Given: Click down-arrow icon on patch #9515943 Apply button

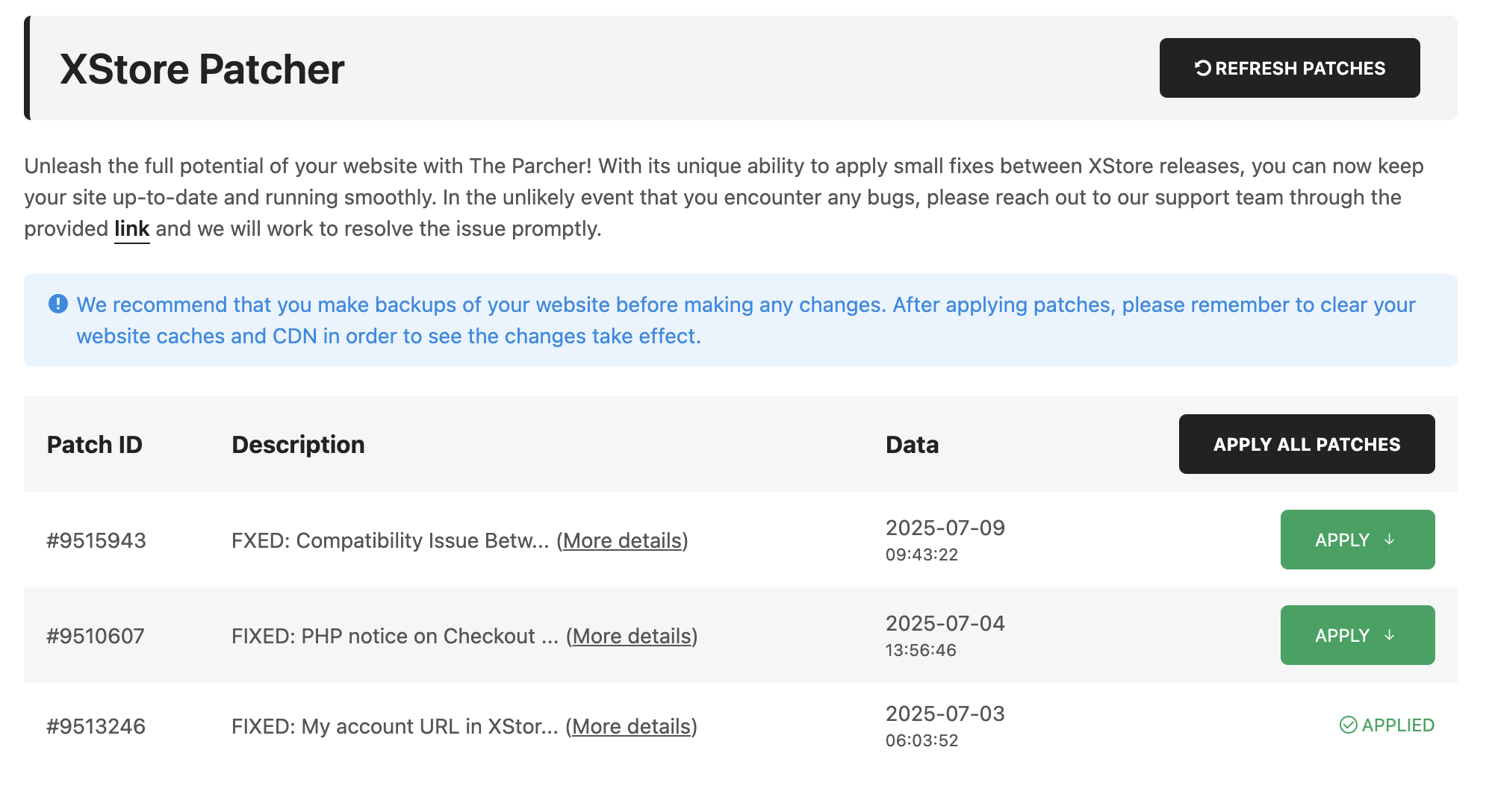Looking at the screenshot, I should (1389, 540).
